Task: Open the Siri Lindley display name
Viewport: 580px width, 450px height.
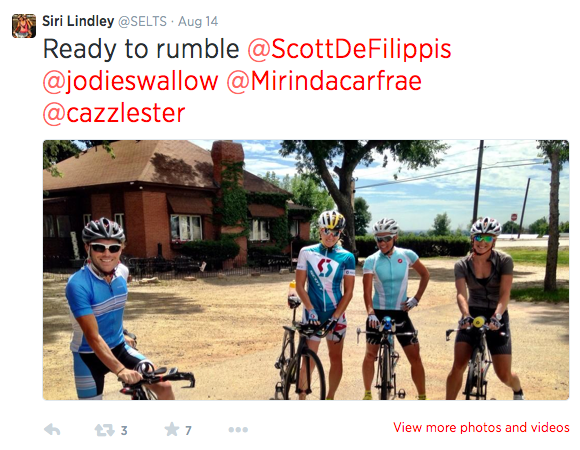Action: point(78,21)
